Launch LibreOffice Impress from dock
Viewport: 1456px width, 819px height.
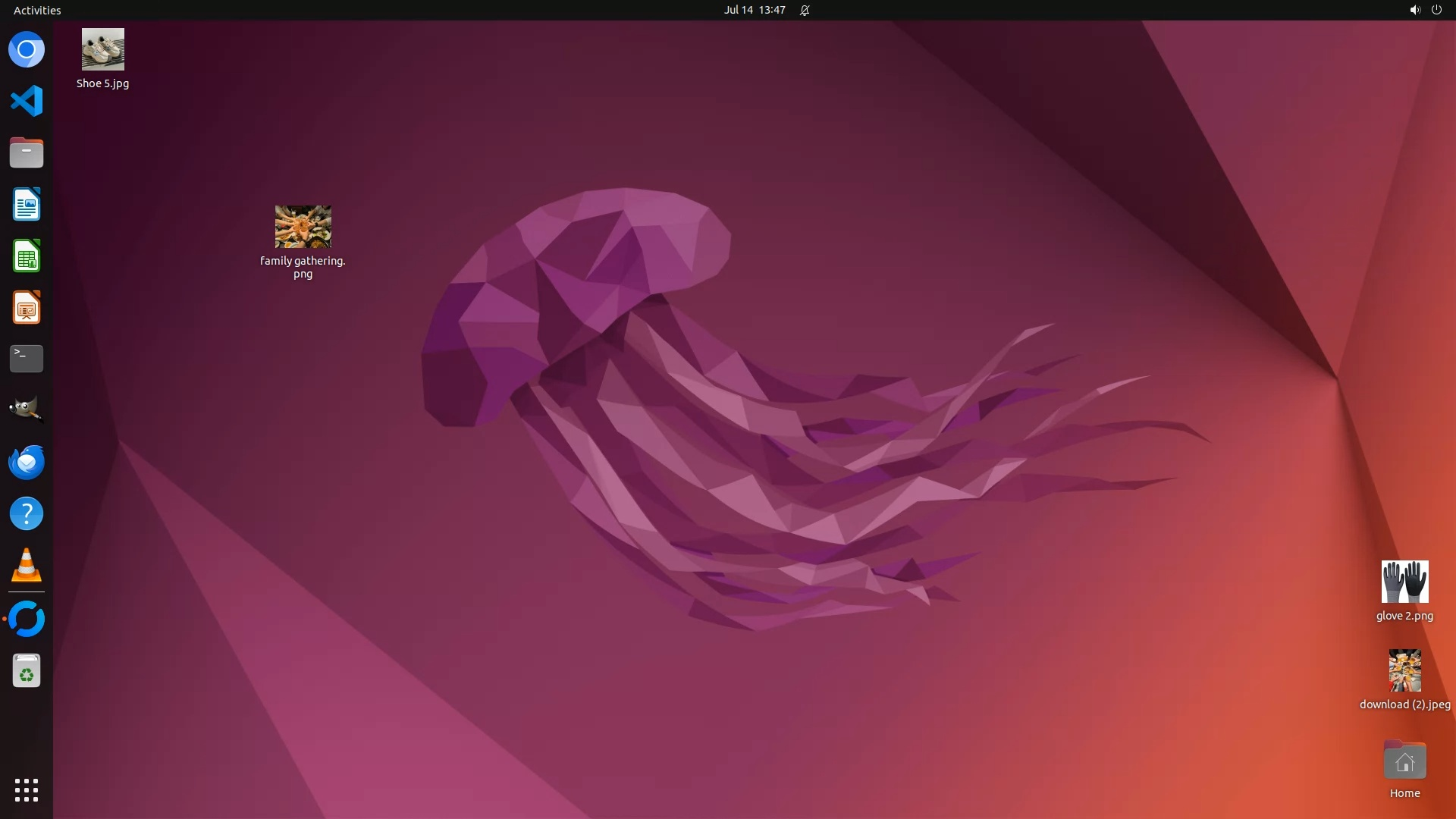pyautogui.click(x=27, y=308)
